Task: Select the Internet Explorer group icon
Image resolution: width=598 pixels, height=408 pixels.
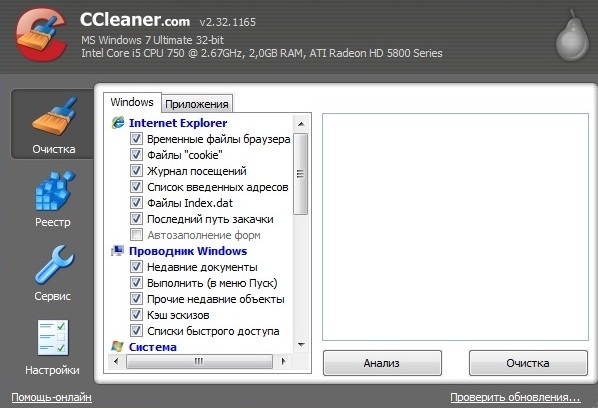Action: pos(118,123)
